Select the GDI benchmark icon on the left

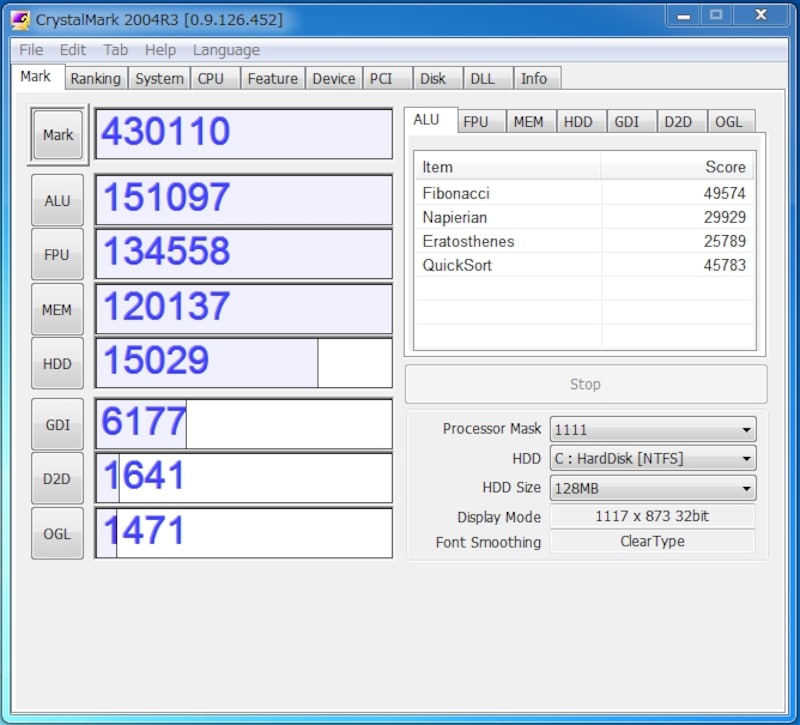pyautogui.click(x=56, y=424)
